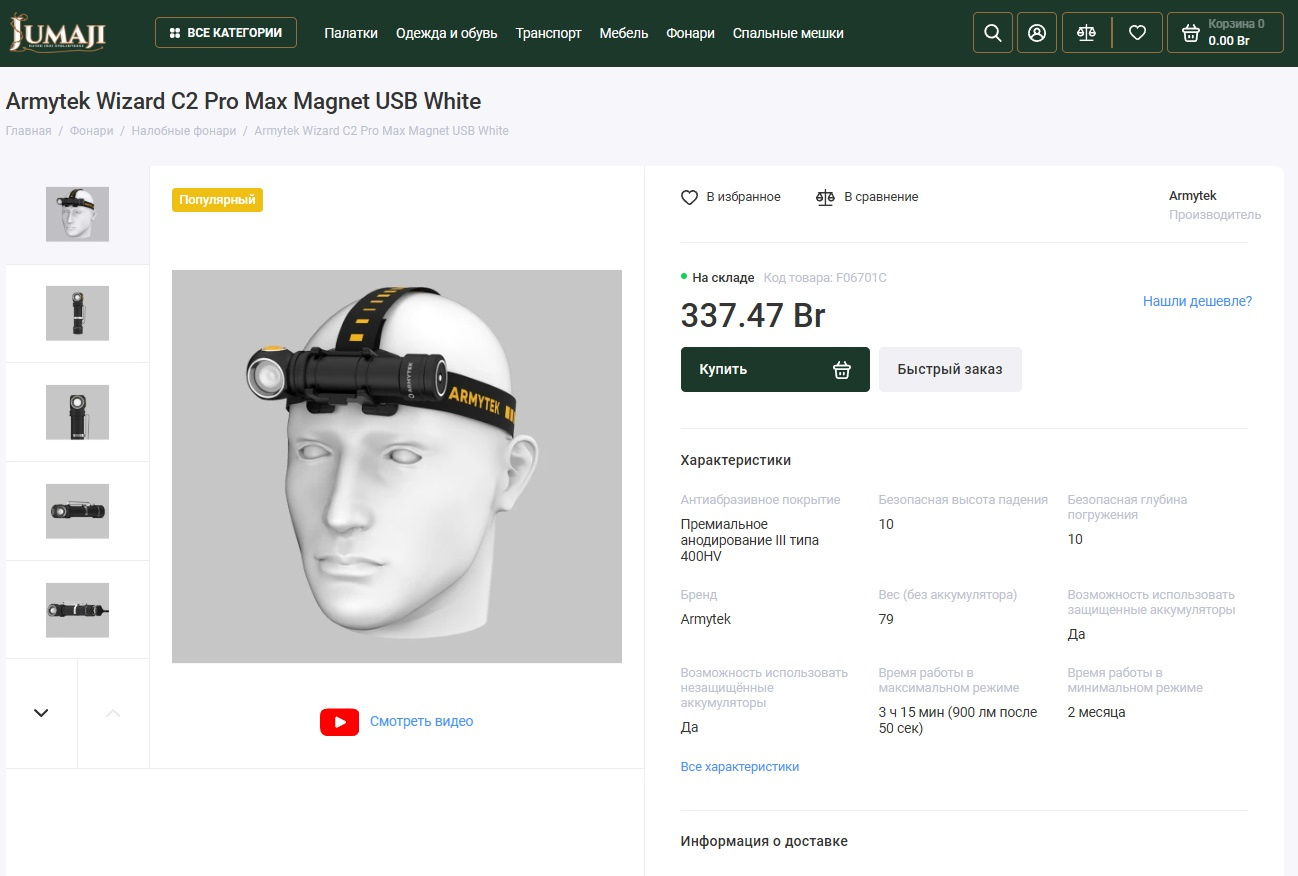Image resolution: width=1298 pixels, height=876 pixels.
Task: Show next thumbnails with down chevron
Action: 41,713
